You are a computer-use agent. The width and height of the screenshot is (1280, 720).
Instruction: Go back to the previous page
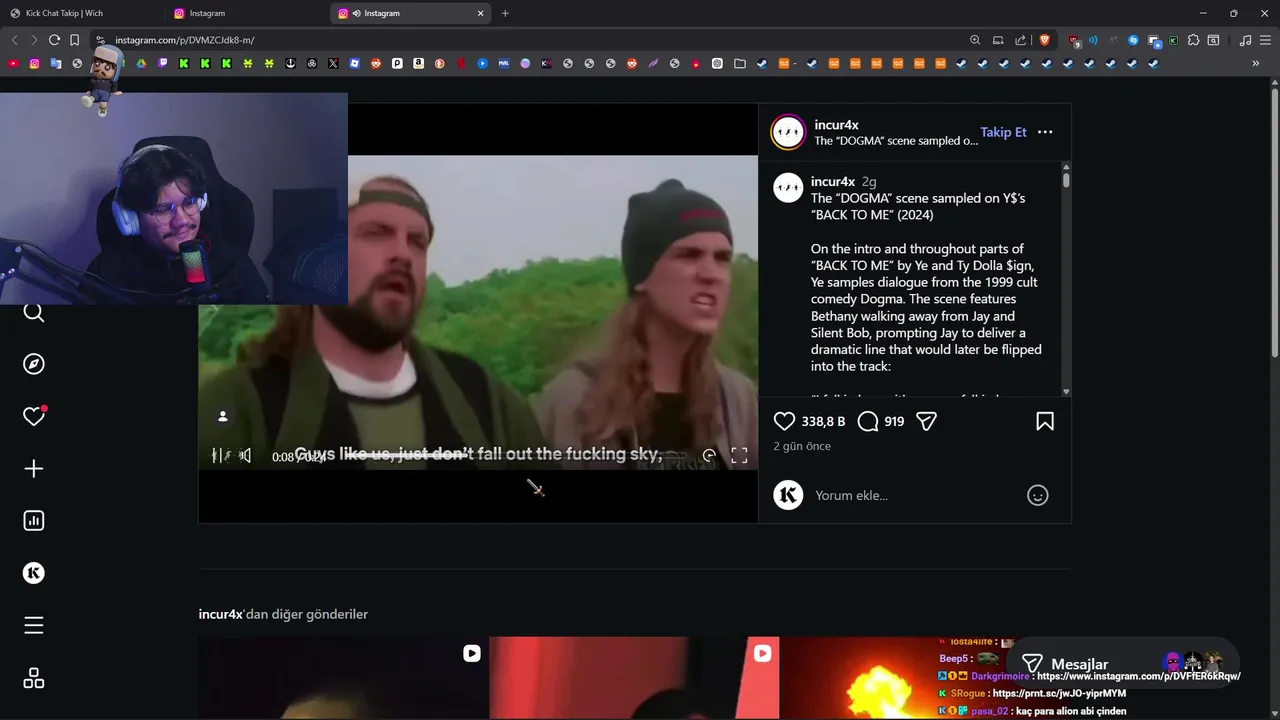click(x=14, y=40)
